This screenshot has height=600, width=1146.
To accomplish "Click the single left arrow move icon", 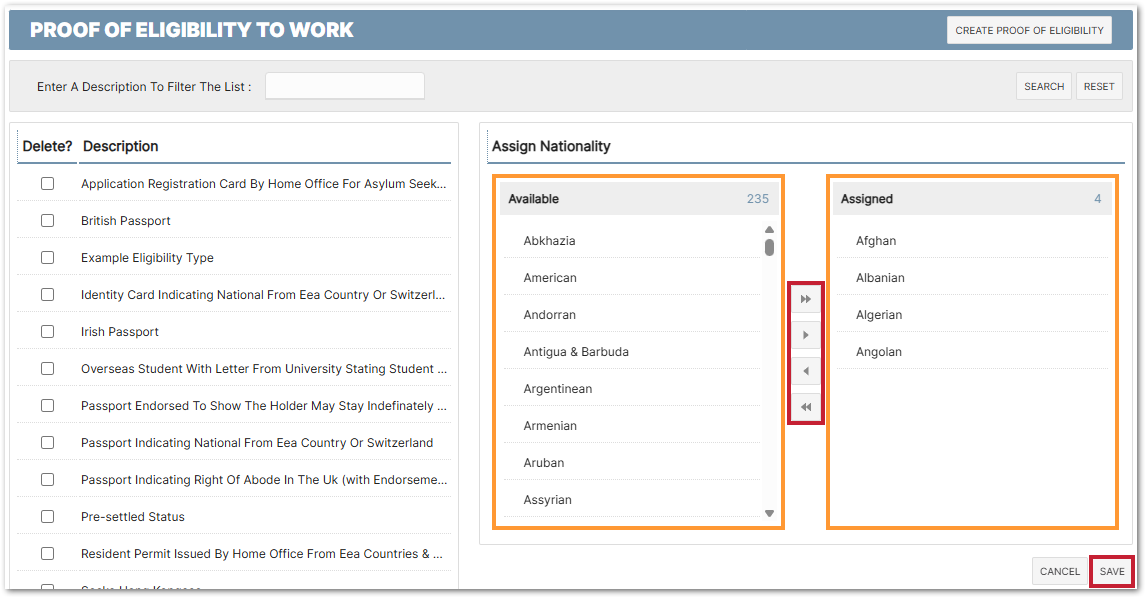I will [x=806, y=372].
